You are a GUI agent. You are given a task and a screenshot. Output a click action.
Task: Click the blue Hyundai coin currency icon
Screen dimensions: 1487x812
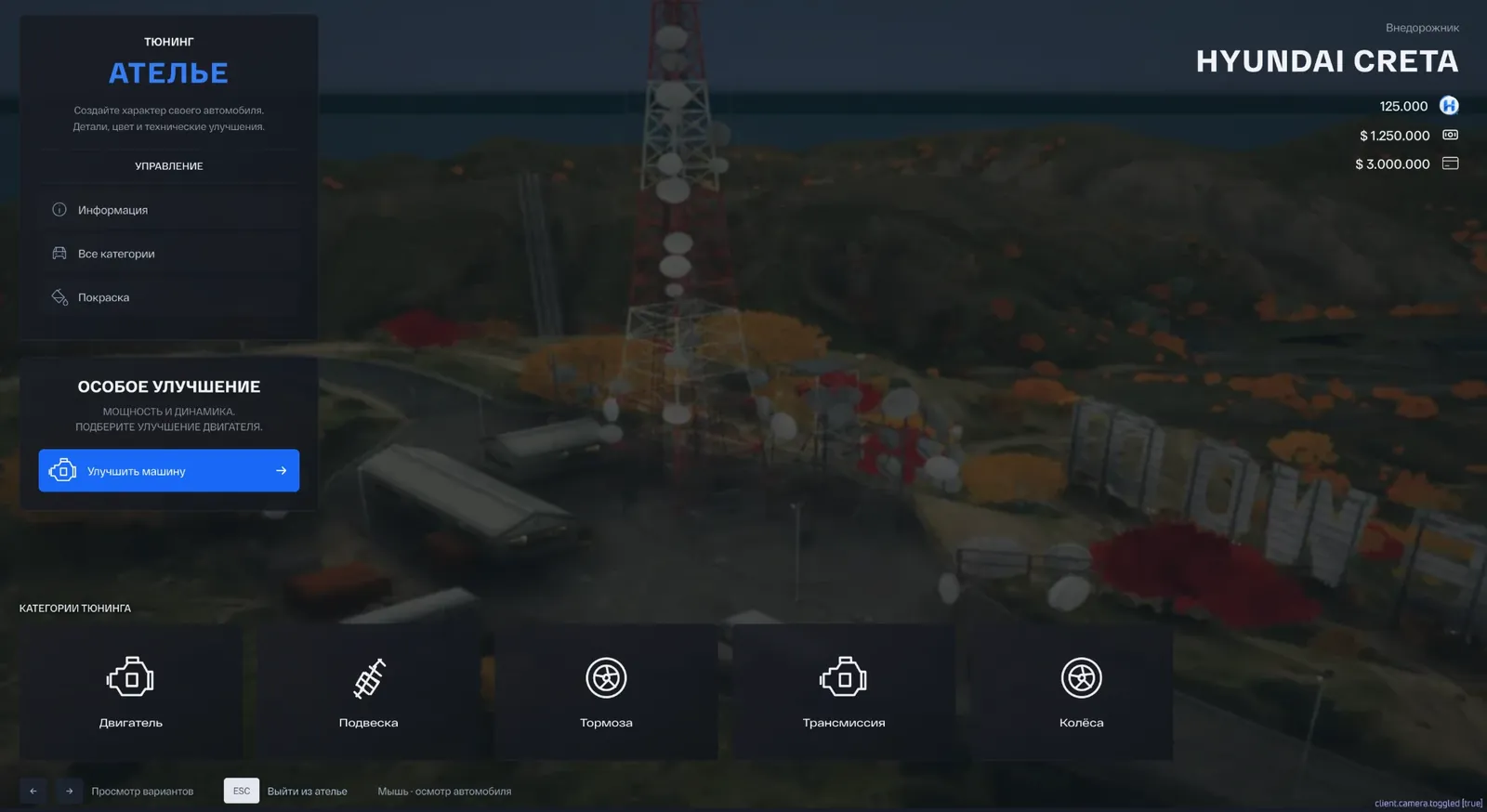pyautogui.click(x=1449, y=105)
